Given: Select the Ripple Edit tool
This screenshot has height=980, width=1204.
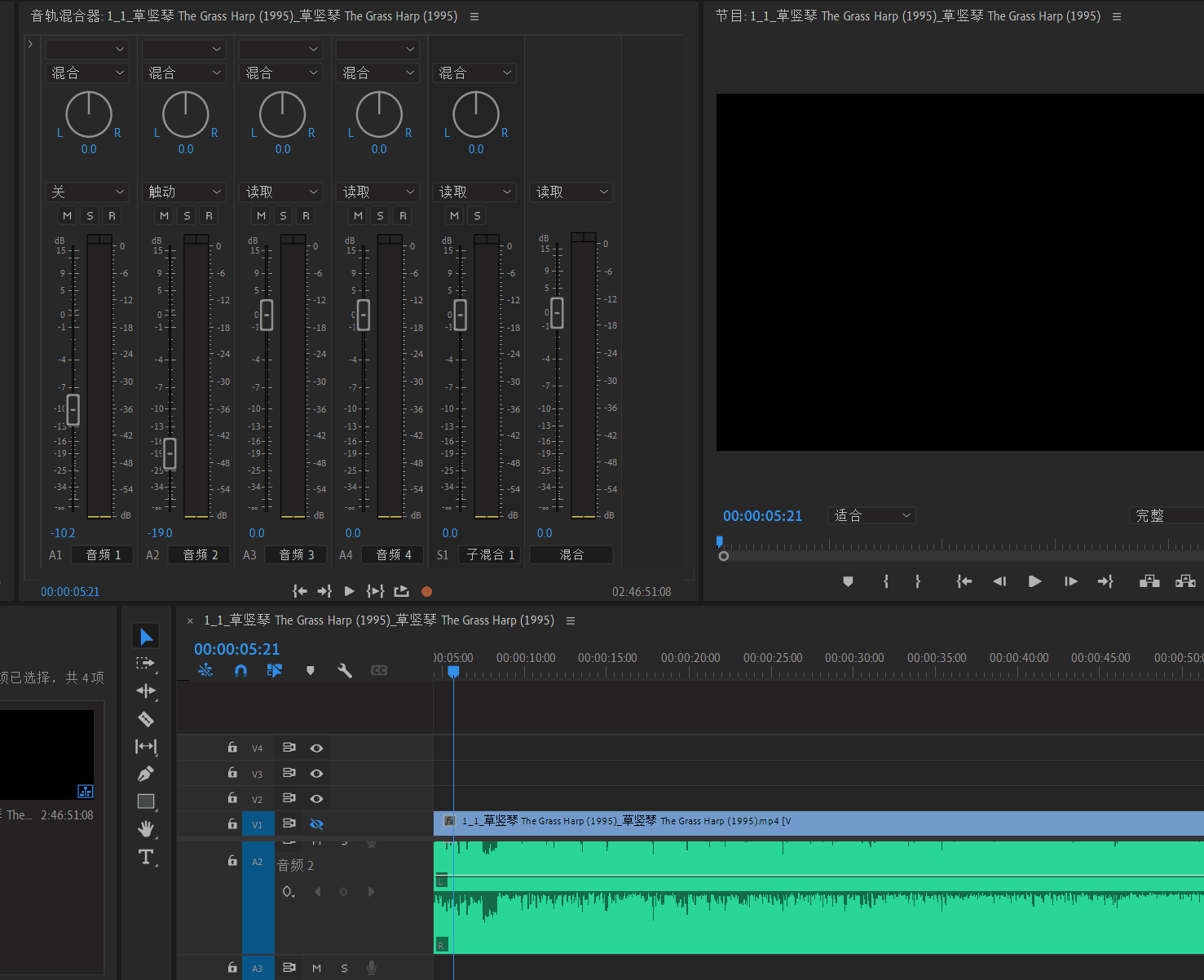Looking at the screenshot, I should click(146, 691).
